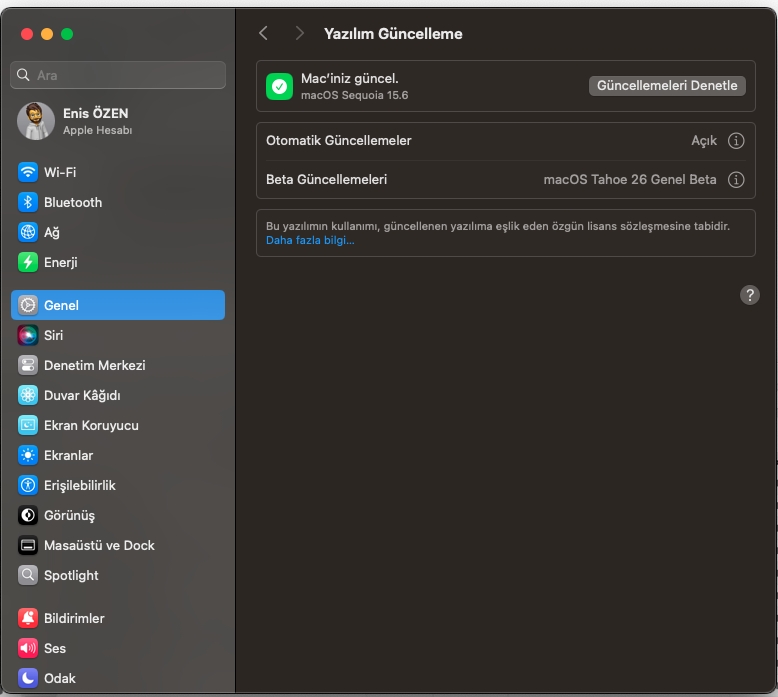
Task: Go forward with the right chevron
Action: 299,33
